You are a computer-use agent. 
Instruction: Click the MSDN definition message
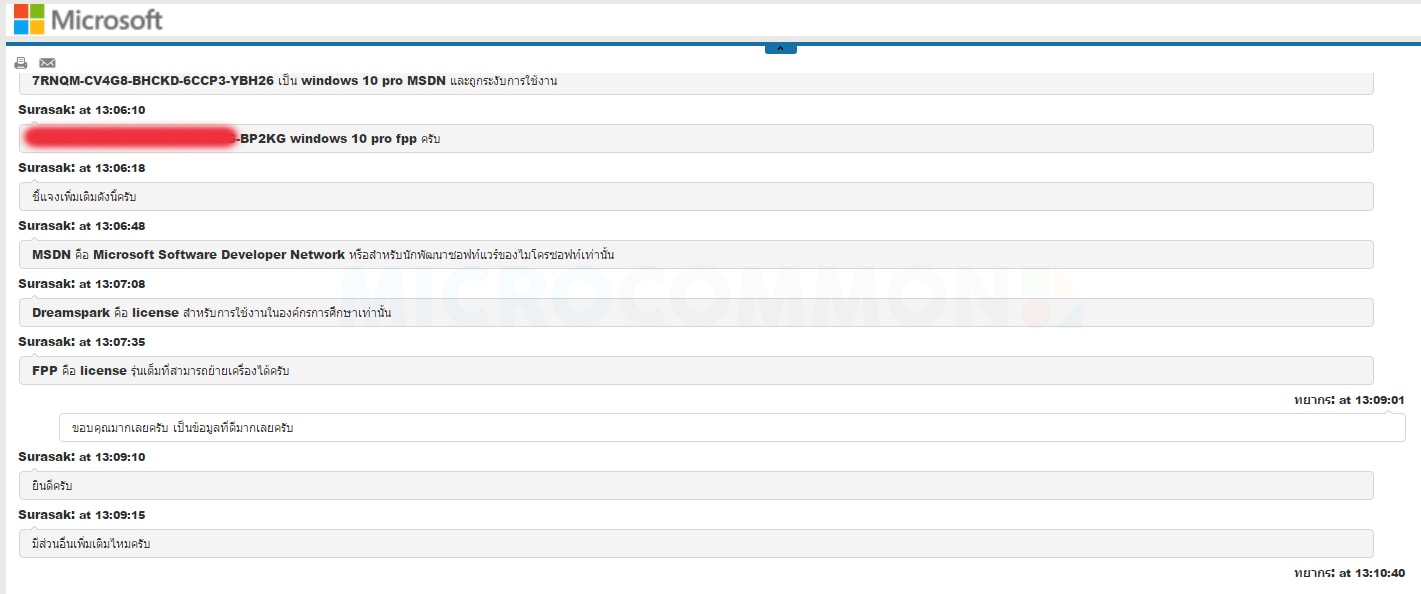(696, 255)
